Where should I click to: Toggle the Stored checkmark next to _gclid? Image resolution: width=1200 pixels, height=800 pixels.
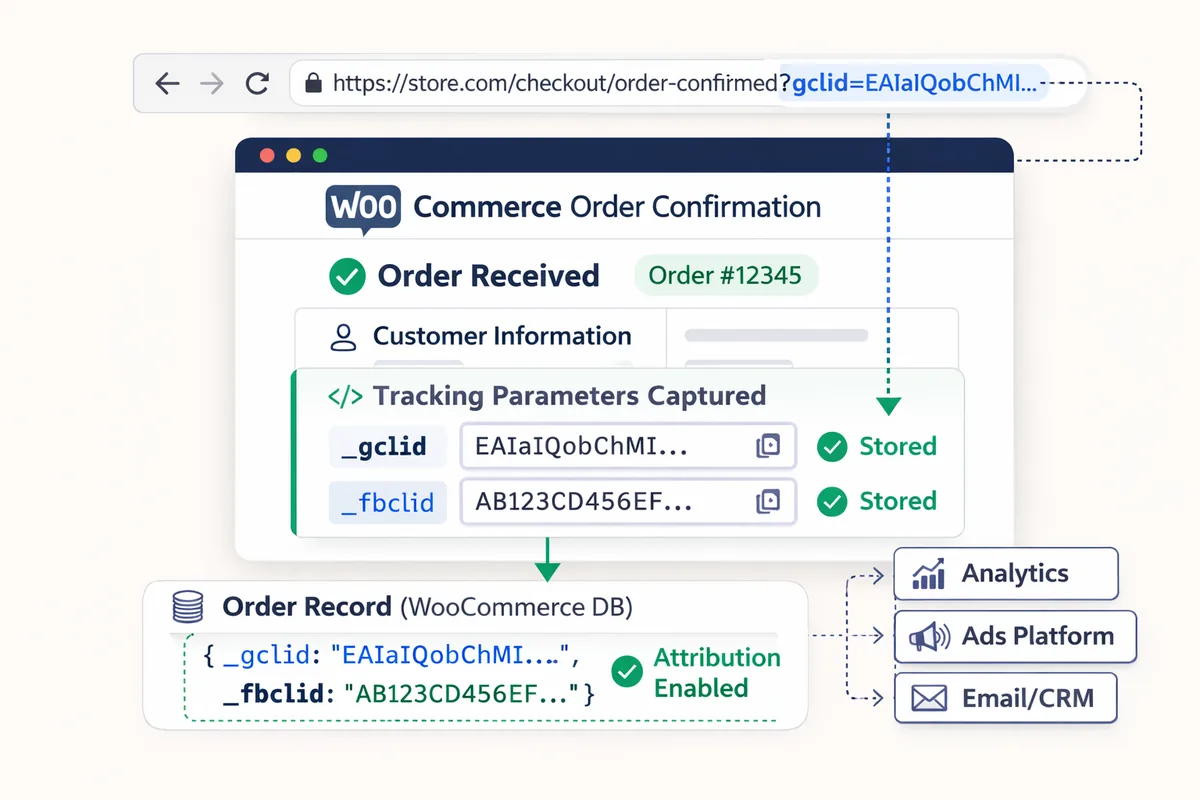(831, 446)
